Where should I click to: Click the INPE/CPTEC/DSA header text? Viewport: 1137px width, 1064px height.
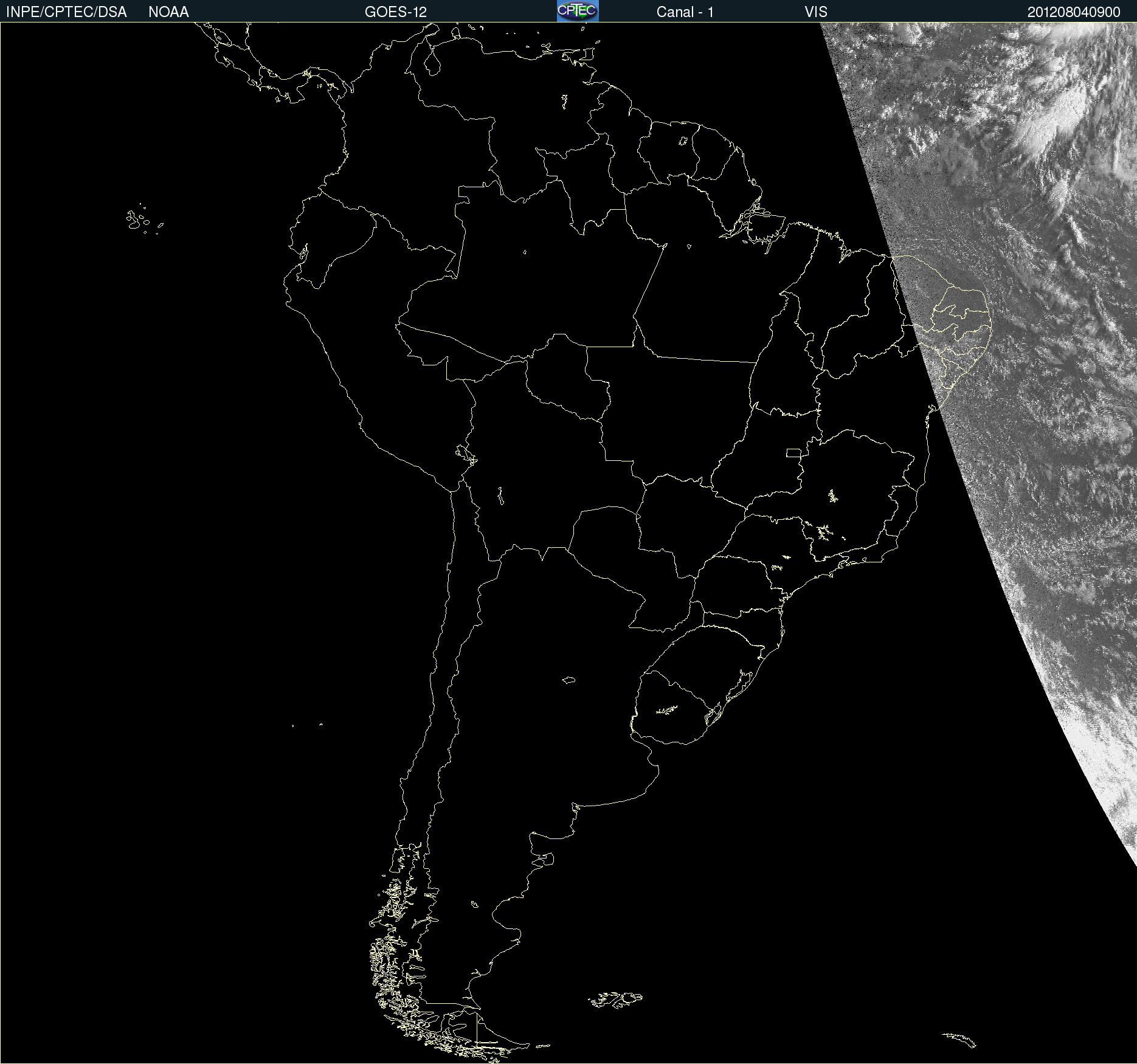click(x=66, y=12)
